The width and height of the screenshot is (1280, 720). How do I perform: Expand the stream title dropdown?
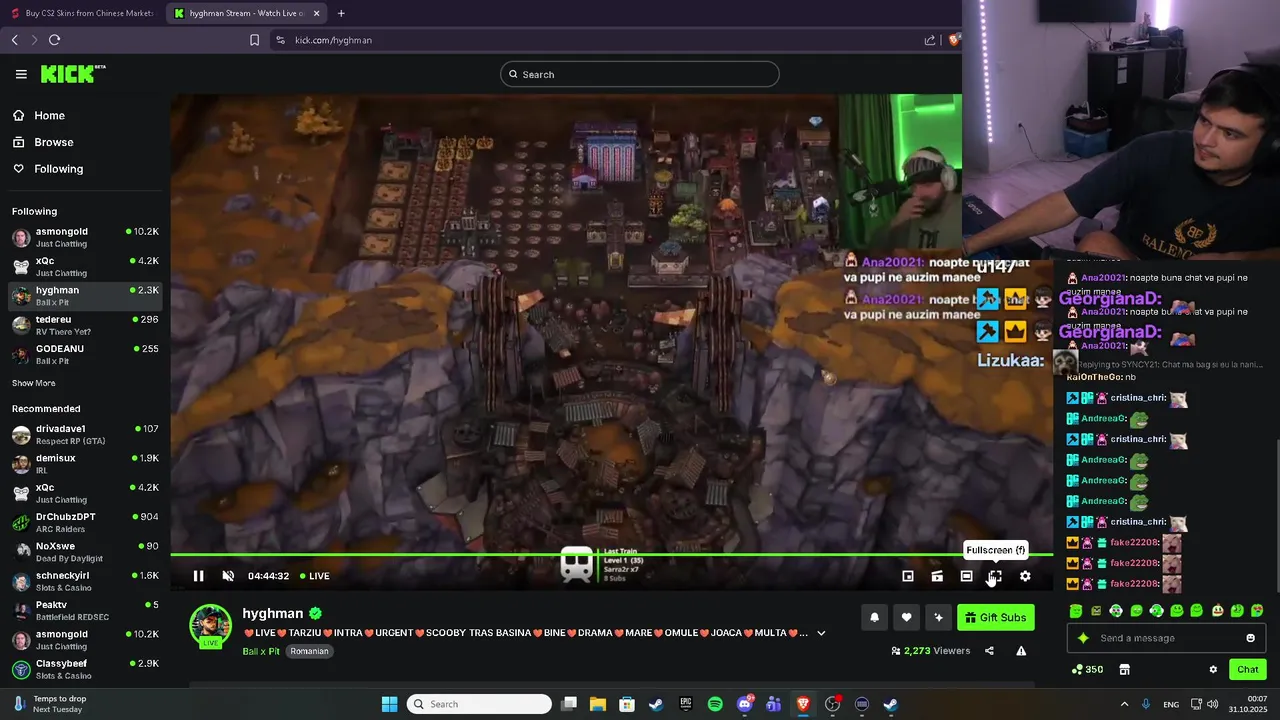[x=821, y=633]
